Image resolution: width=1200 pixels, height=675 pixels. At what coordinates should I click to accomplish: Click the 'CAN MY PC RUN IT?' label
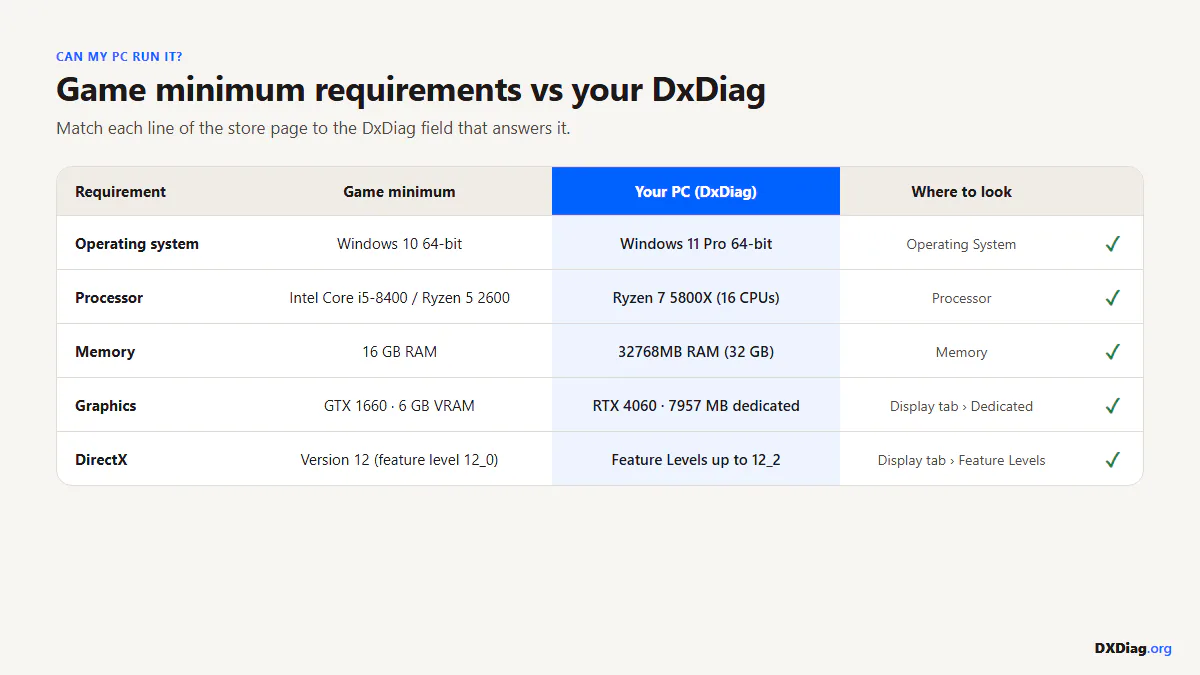(x=119, y=57)
